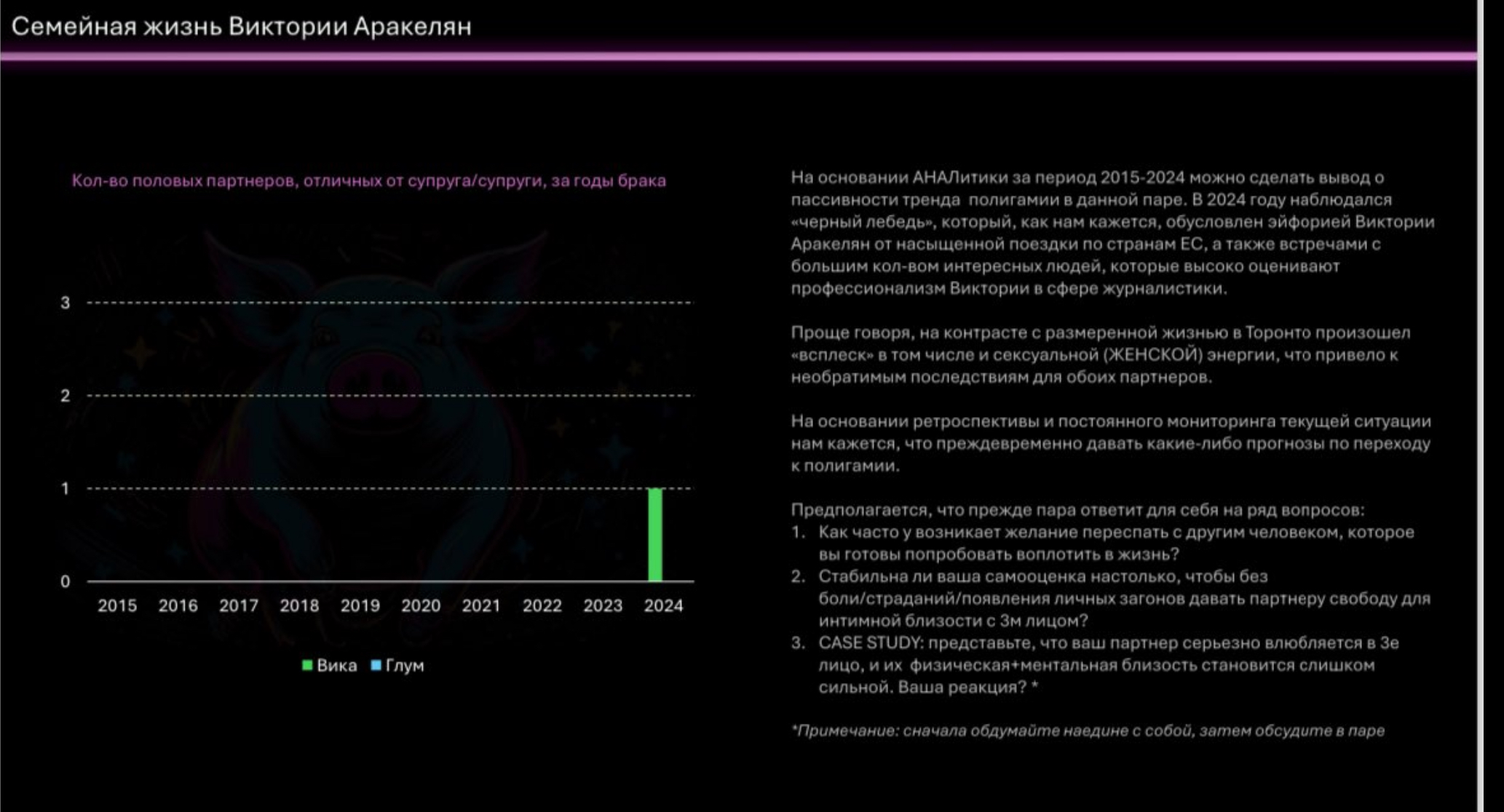This screenshot has height=812, width=1504.
Task: Click the y-axis value 3
Action: tap(66, 303)
